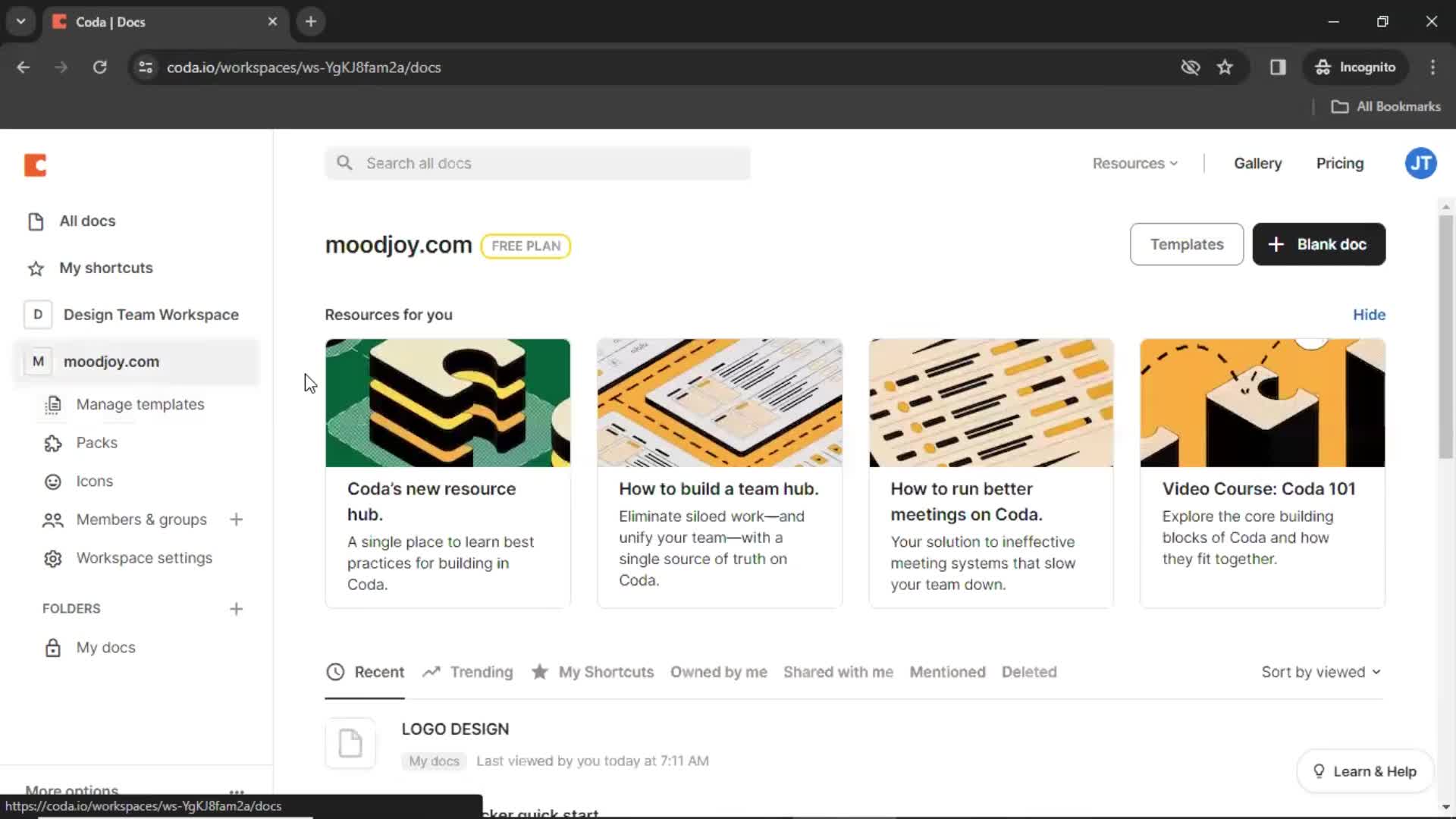Open Packs section in sidebar

pyautogui.click(x=97, y=442)
